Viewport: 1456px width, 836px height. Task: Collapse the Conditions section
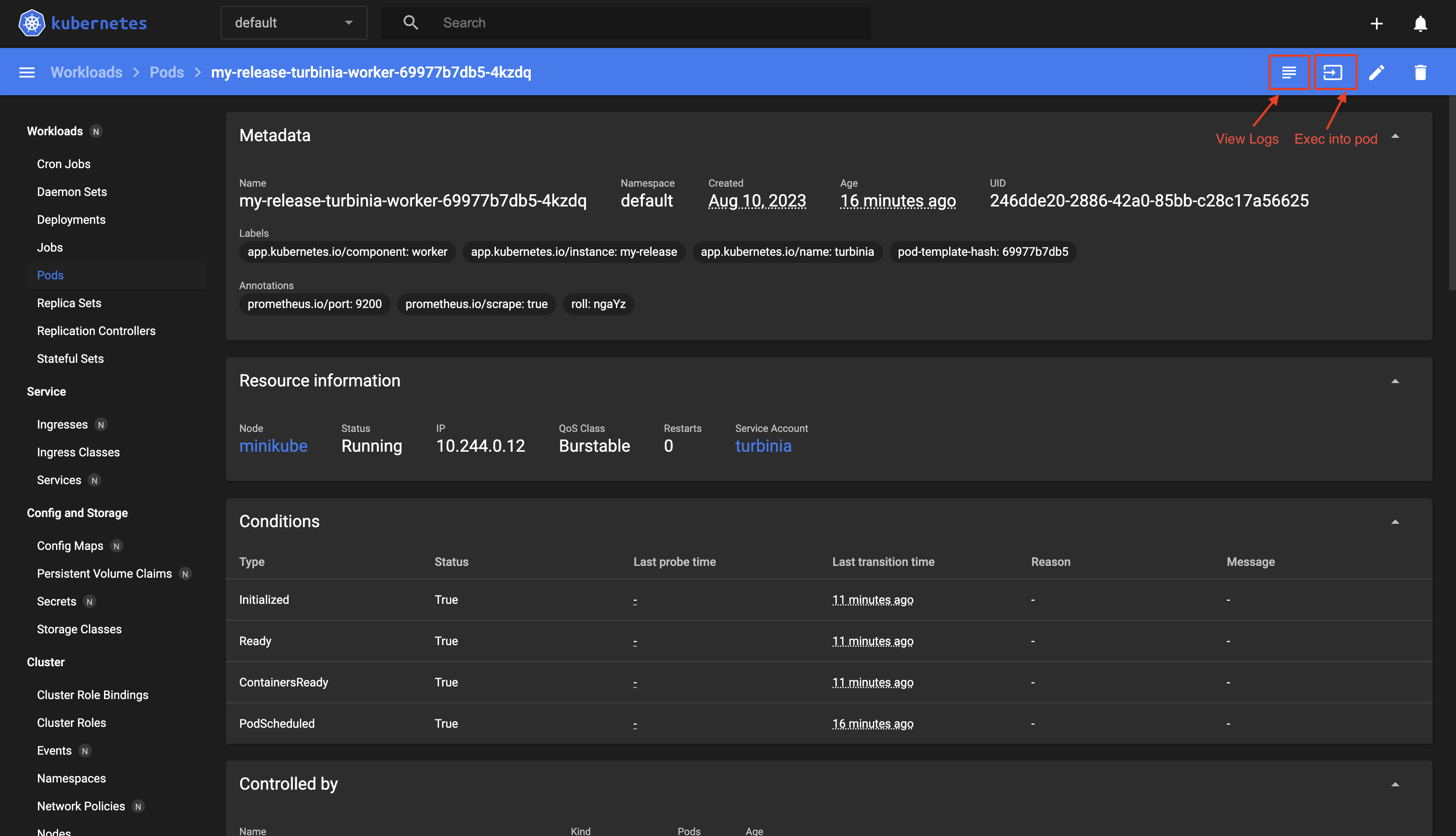point(1395,522)
